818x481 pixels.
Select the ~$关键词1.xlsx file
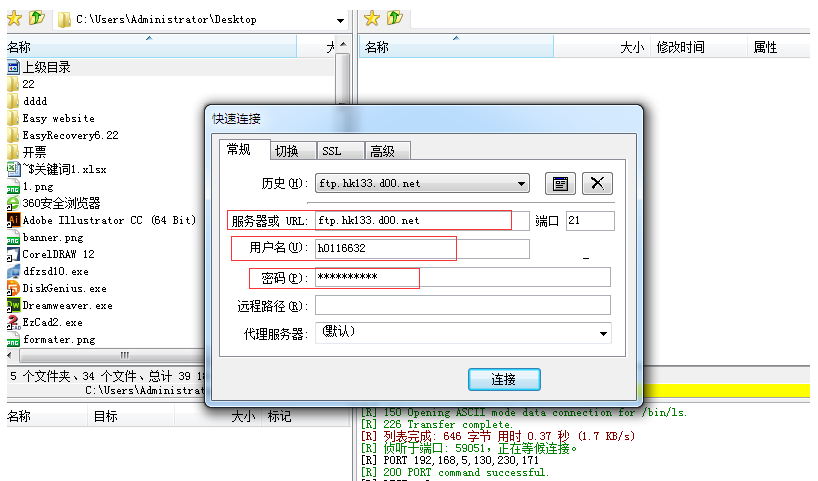point(57,170)
